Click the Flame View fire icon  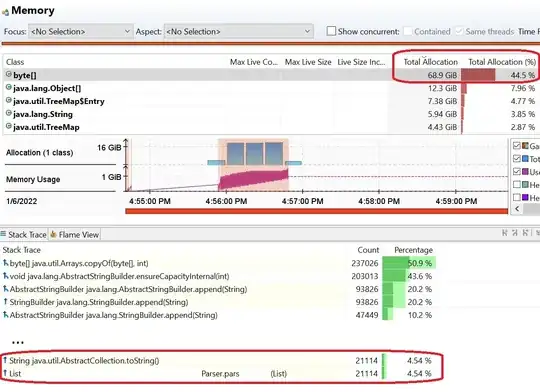coord(53,235)
